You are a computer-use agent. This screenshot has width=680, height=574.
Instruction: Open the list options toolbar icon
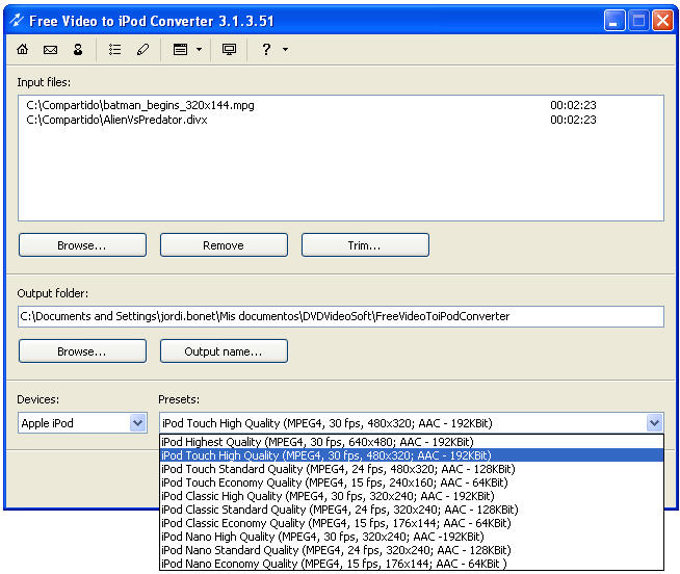[115, 49]
